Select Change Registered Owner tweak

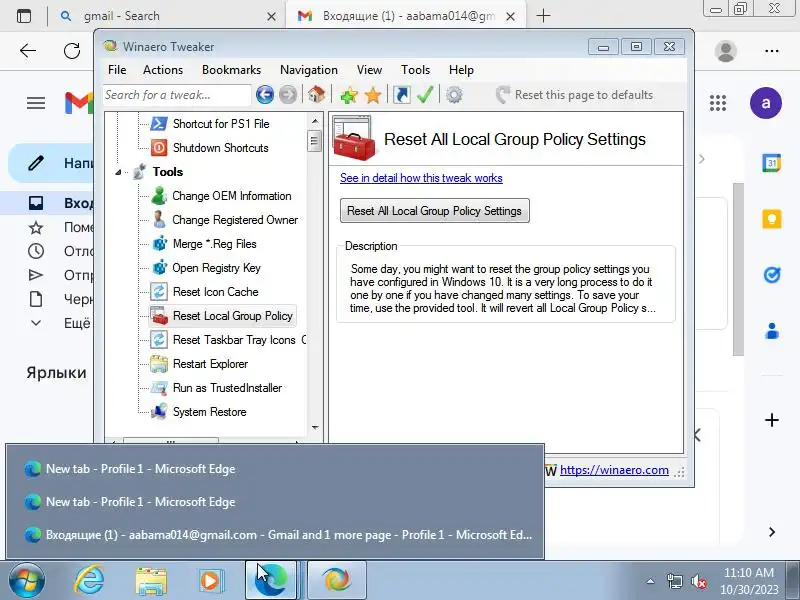coord(235,220)
